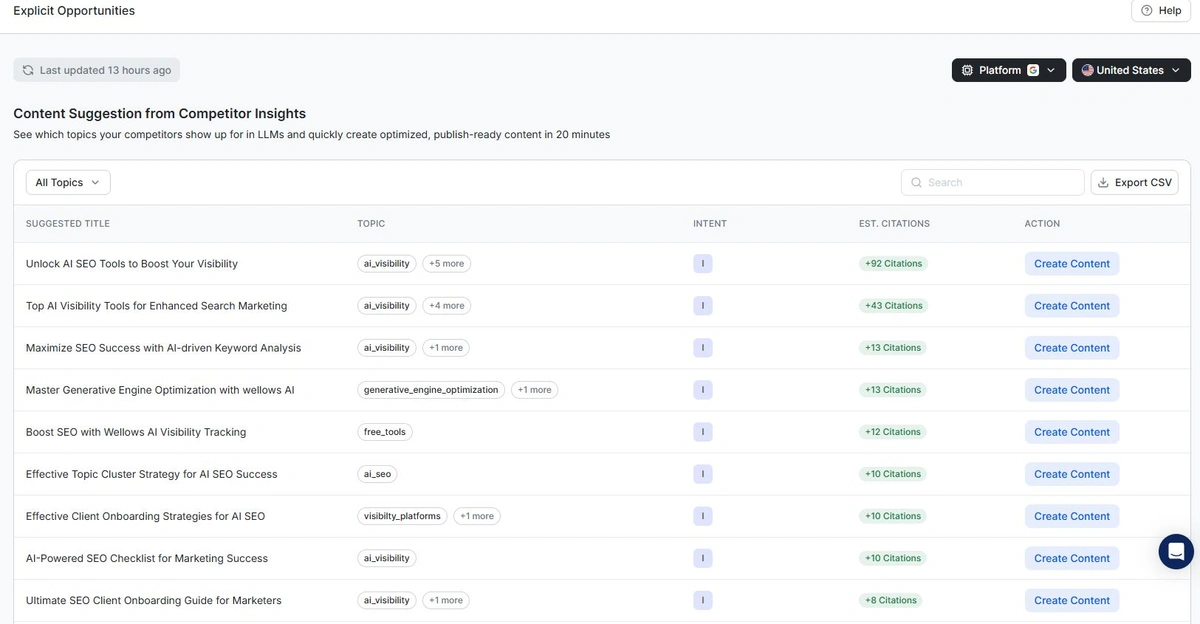This screenshot has width=1200, height=624.
Task: Expand the '+4 more' chip on the second row
Action: tap(446, 305)
